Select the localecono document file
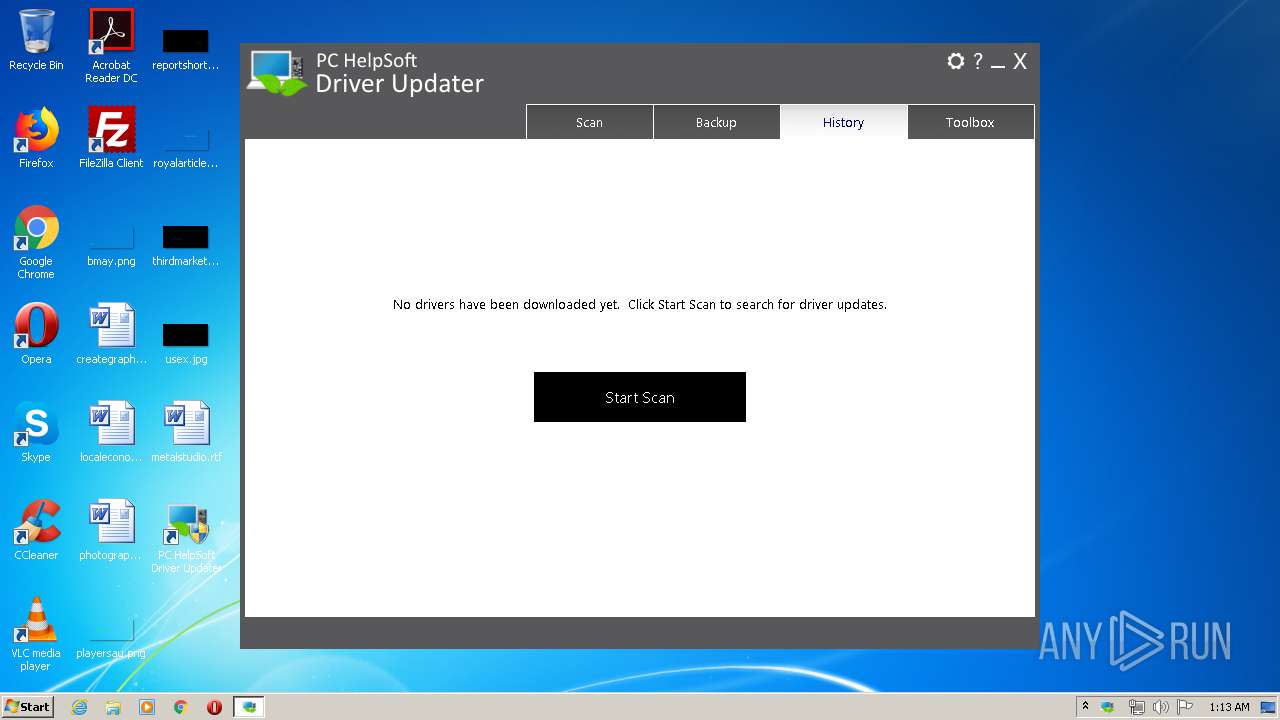1280x720 pixels. [111, 432]
